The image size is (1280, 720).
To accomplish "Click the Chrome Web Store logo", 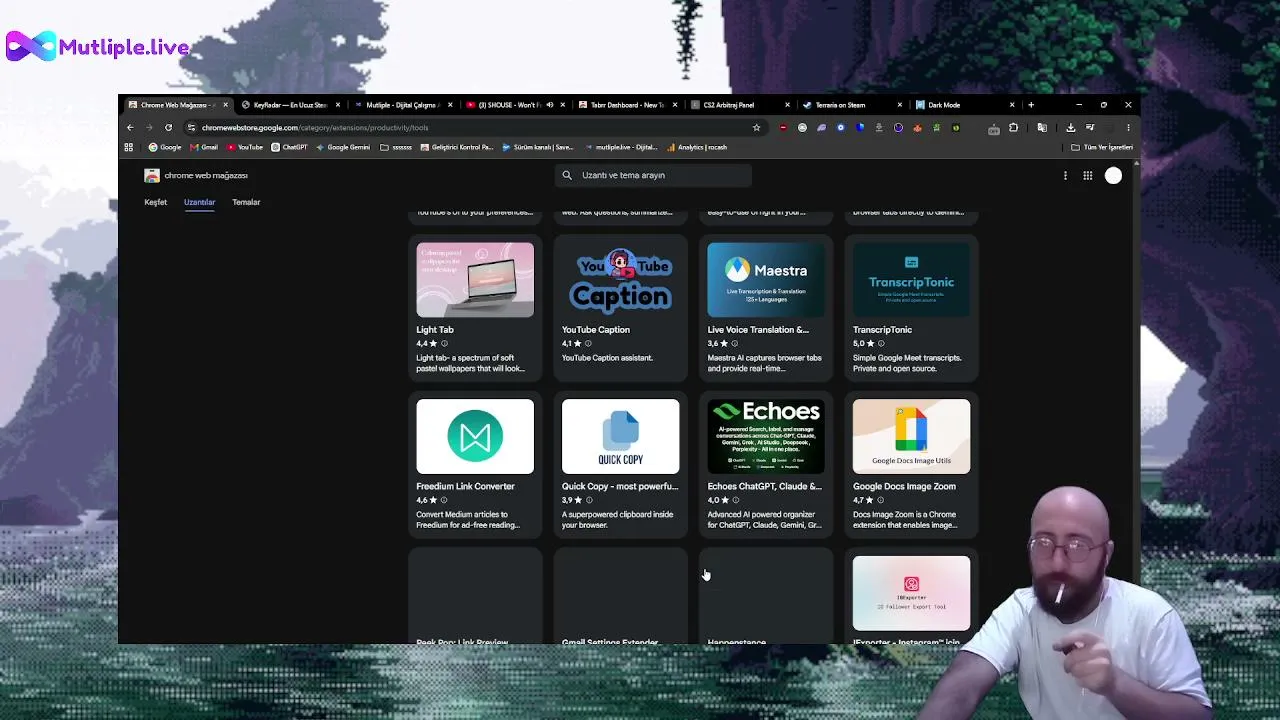I will click(x=152, y=175).
